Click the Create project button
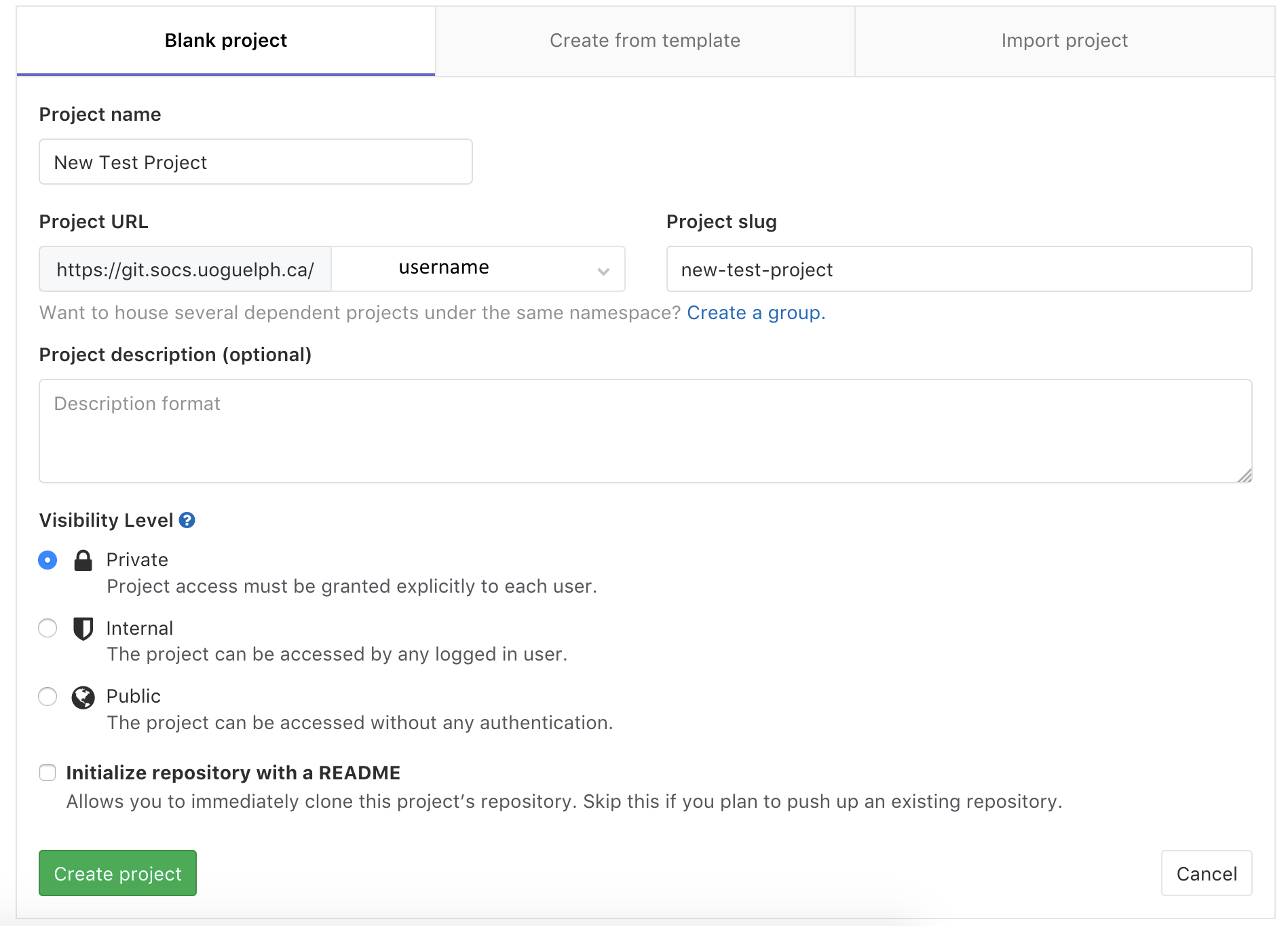The image size is (1288, 926). pos(117,874)
